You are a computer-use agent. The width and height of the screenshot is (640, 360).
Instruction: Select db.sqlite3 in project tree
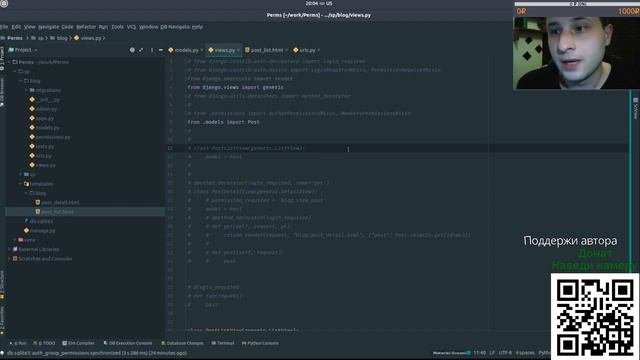39,221
